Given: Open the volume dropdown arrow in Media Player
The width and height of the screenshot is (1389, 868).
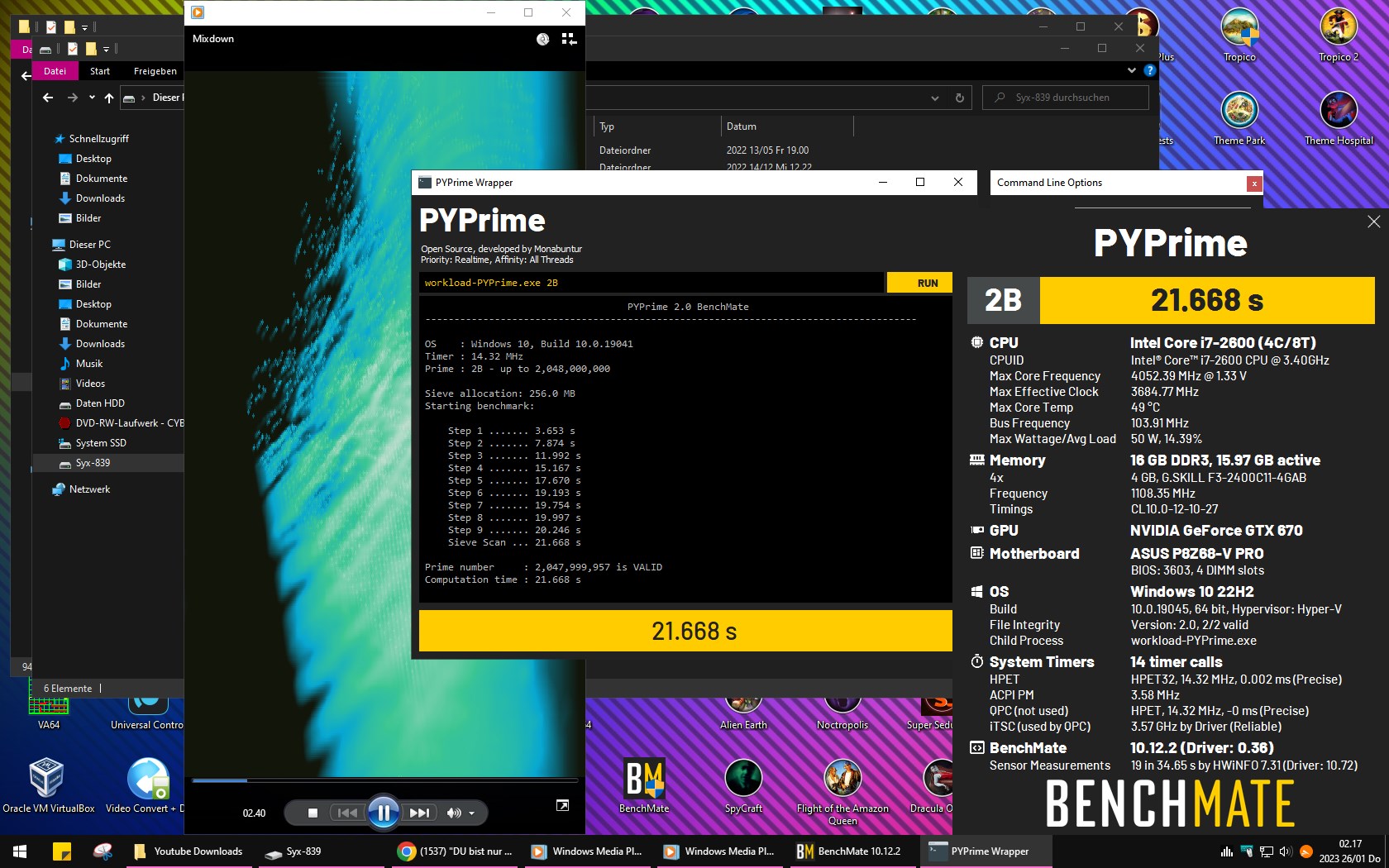Looking at the screenshot, I should [472, 813].
